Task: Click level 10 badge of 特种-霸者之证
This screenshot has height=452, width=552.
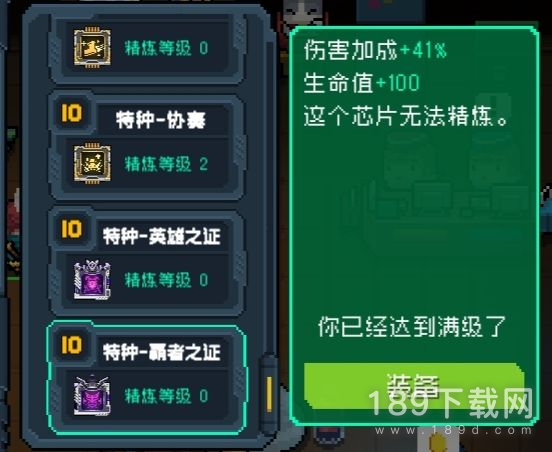Action: [x=71, y=345]
